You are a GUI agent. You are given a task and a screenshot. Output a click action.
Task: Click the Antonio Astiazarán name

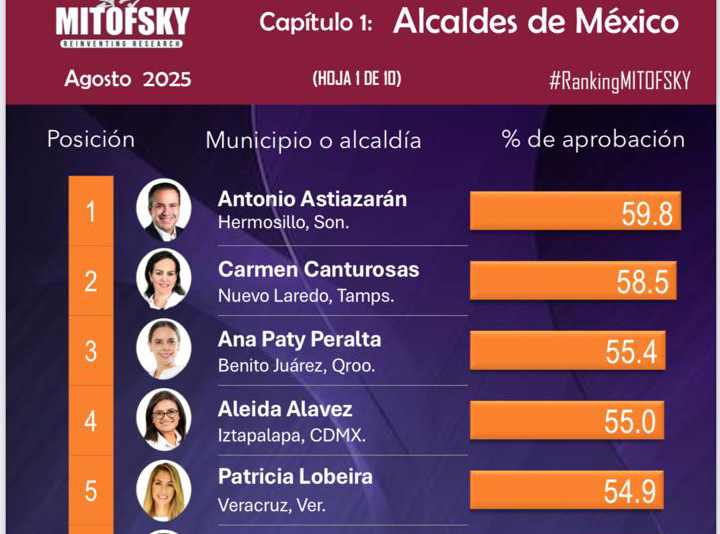[312, 199]
